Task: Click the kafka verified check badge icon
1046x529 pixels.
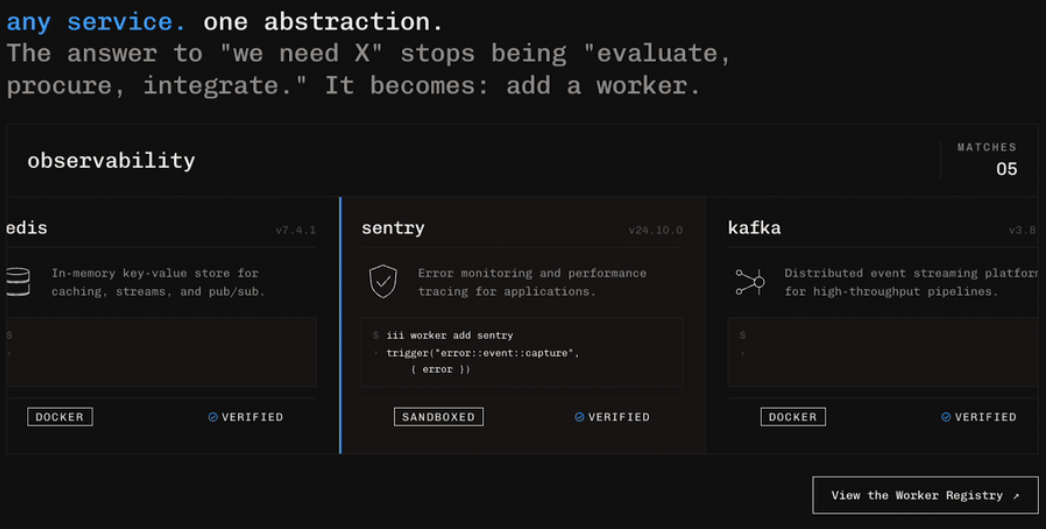Action: pos(945,417)
